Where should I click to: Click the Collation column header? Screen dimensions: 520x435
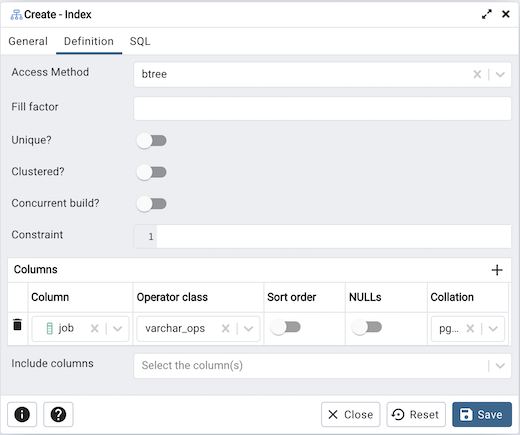coord(452,297)
